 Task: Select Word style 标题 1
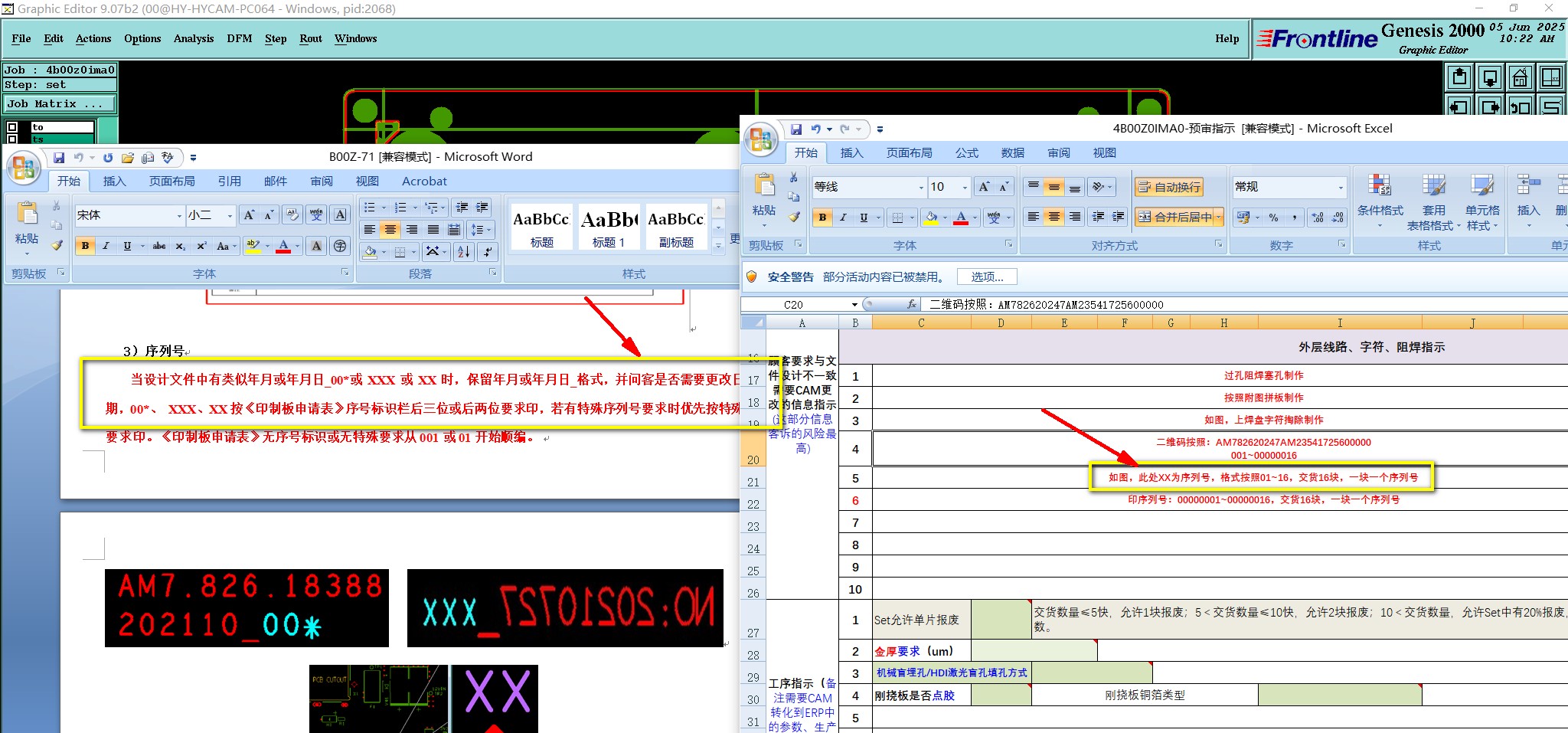609,227
